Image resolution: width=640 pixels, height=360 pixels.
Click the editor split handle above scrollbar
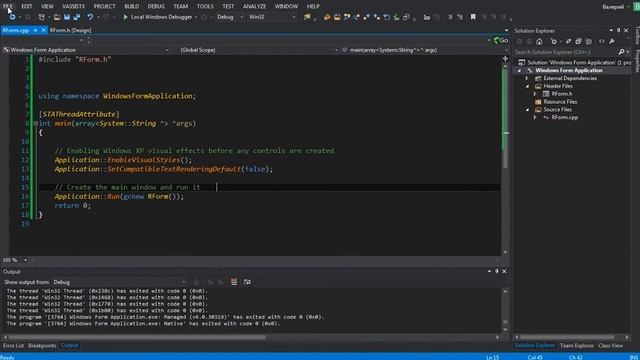click(x=505, y=59)
